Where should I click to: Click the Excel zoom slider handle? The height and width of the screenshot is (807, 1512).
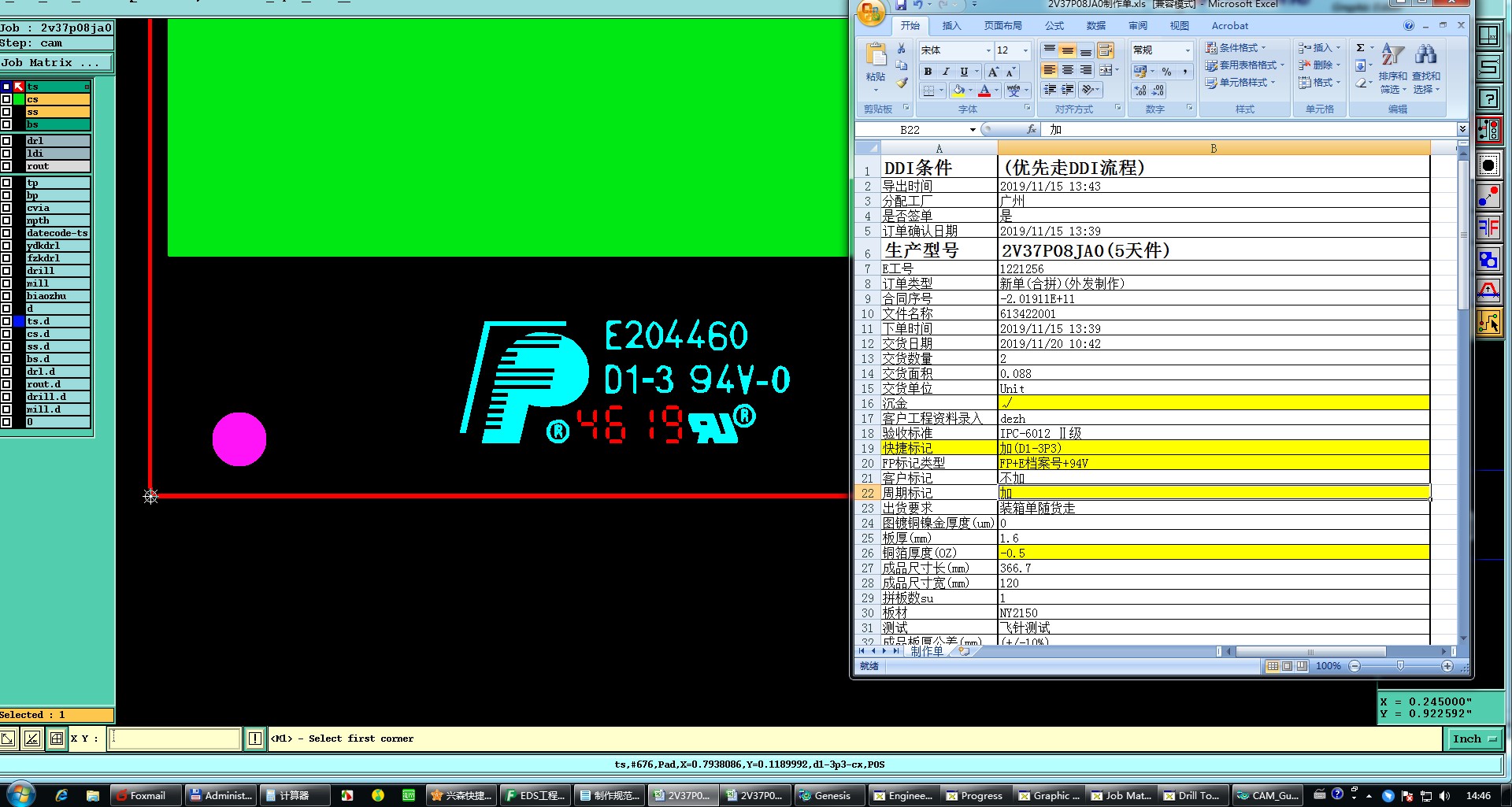(x=1400, y=666)
